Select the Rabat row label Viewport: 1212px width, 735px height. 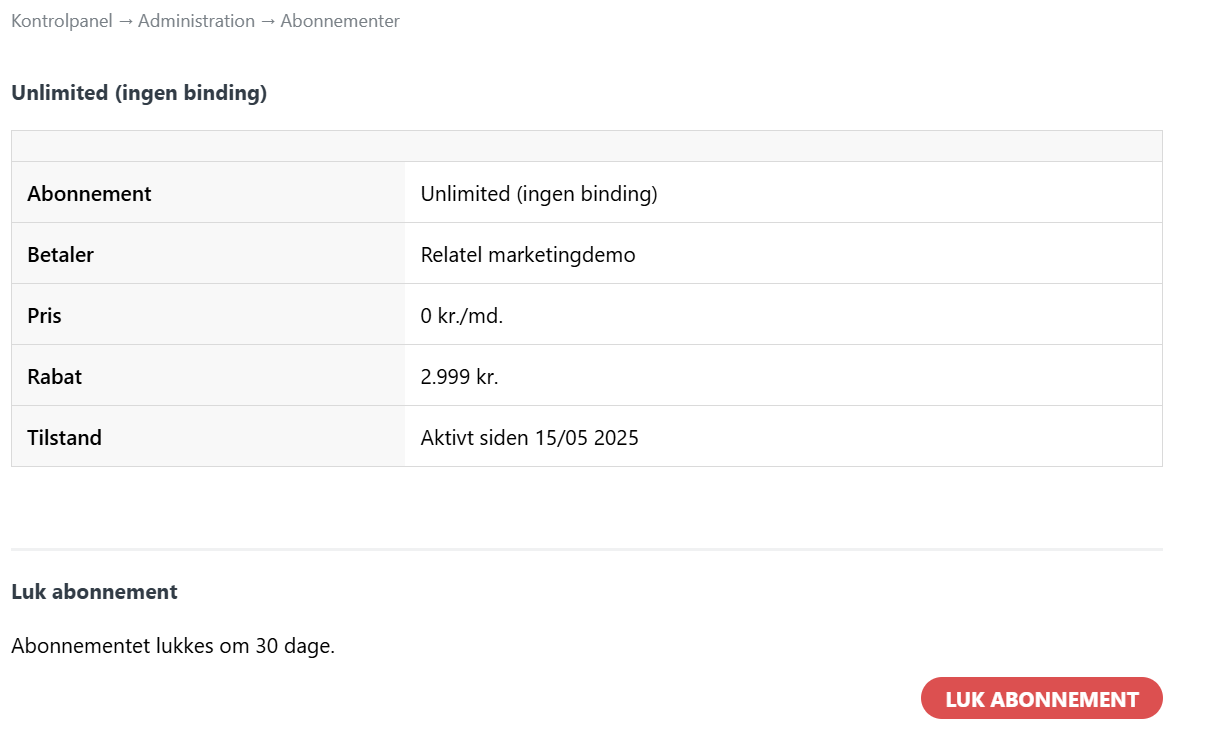pos(54,377)
